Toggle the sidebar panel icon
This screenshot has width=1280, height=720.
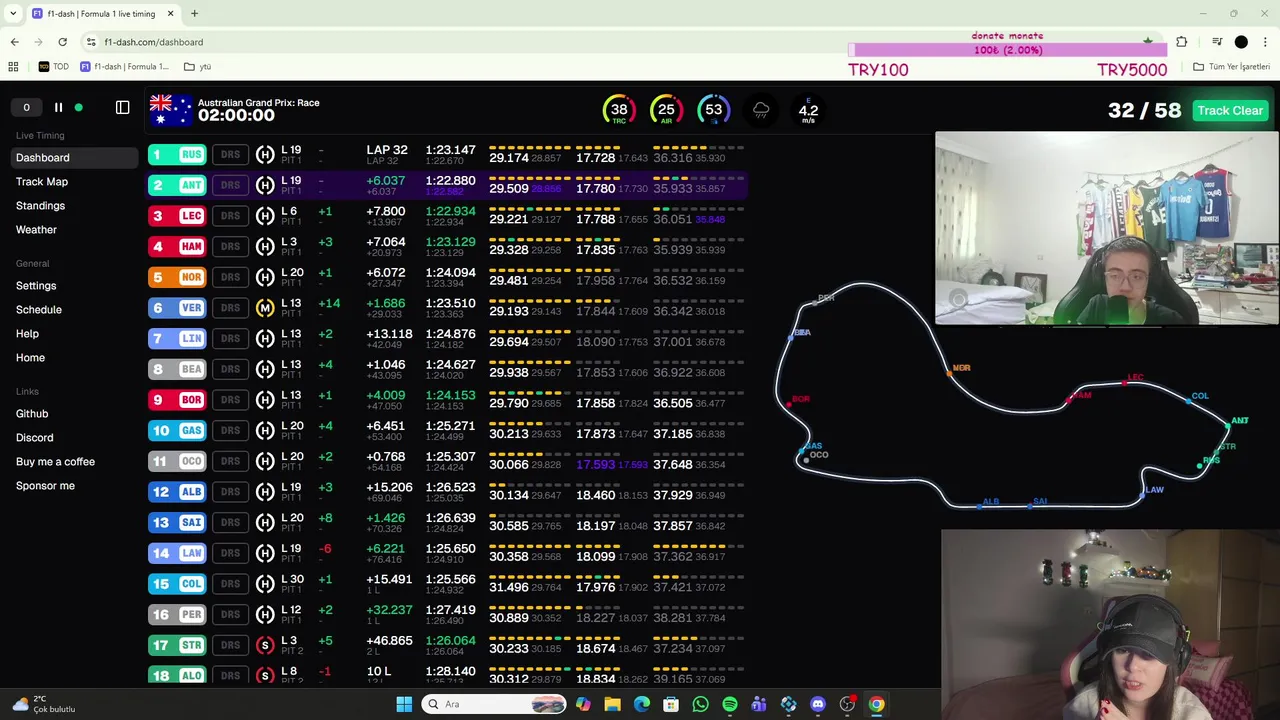122,108
